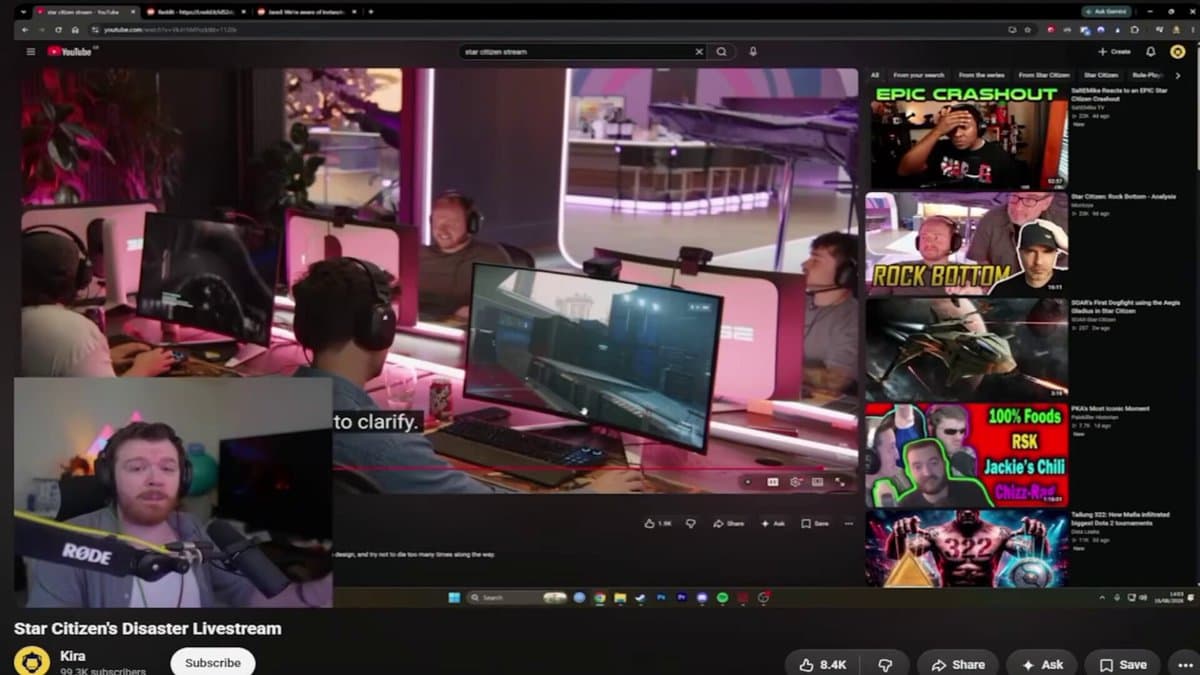Open the Chrome tab search dropdown arrow

pyautogui.click(x=24, y=11)
